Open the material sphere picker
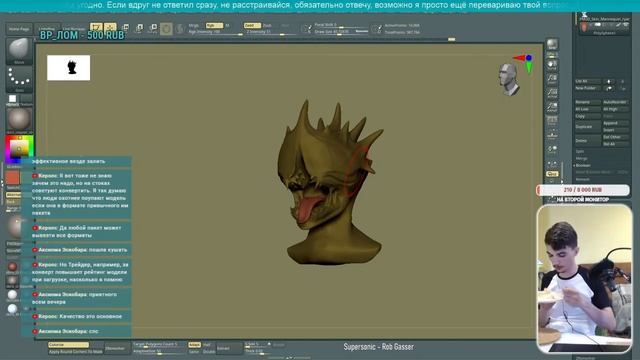This screenshot has height=360, width=640. pos(19,120)
